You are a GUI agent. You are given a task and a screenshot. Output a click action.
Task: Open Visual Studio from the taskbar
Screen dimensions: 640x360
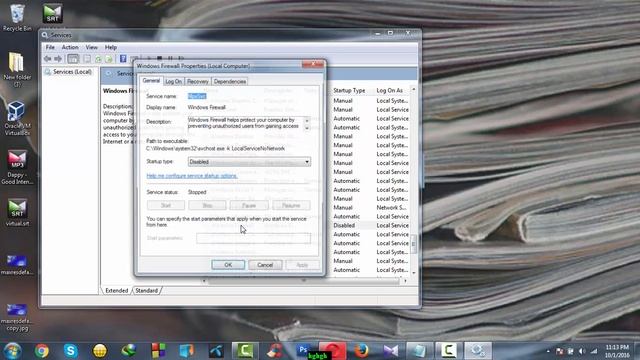(x=391, y=351)
